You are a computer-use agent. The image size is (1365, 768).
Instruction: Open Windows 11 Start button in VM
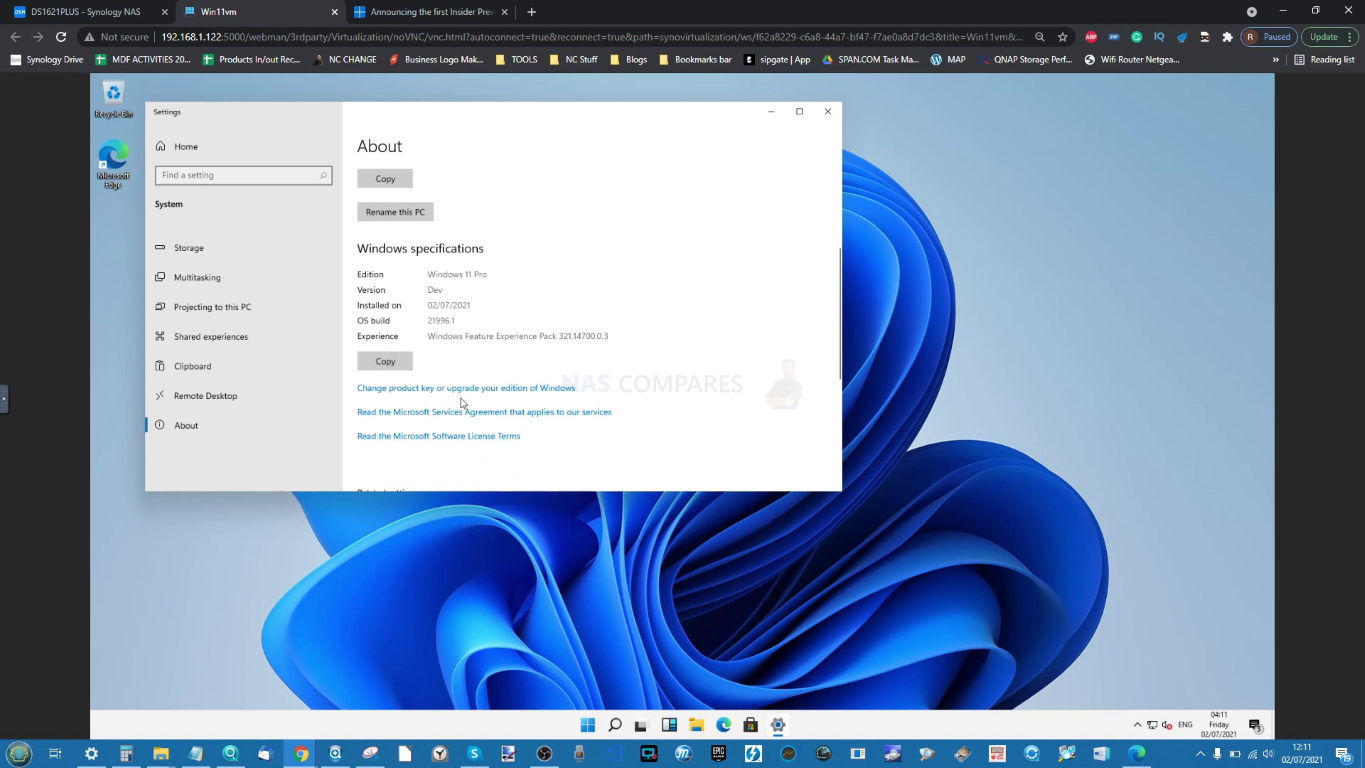588,725
